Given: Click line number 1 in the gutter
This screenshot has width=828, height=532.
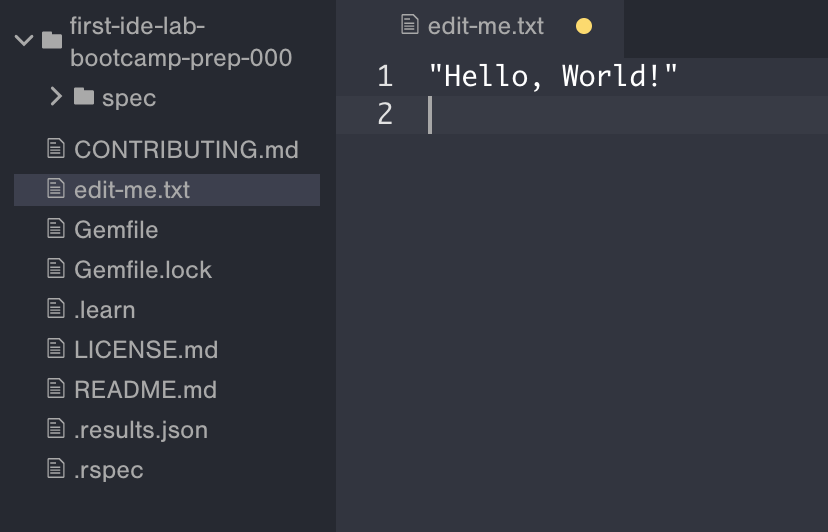Looking at the screenshot, I should (x=385, y=76).
